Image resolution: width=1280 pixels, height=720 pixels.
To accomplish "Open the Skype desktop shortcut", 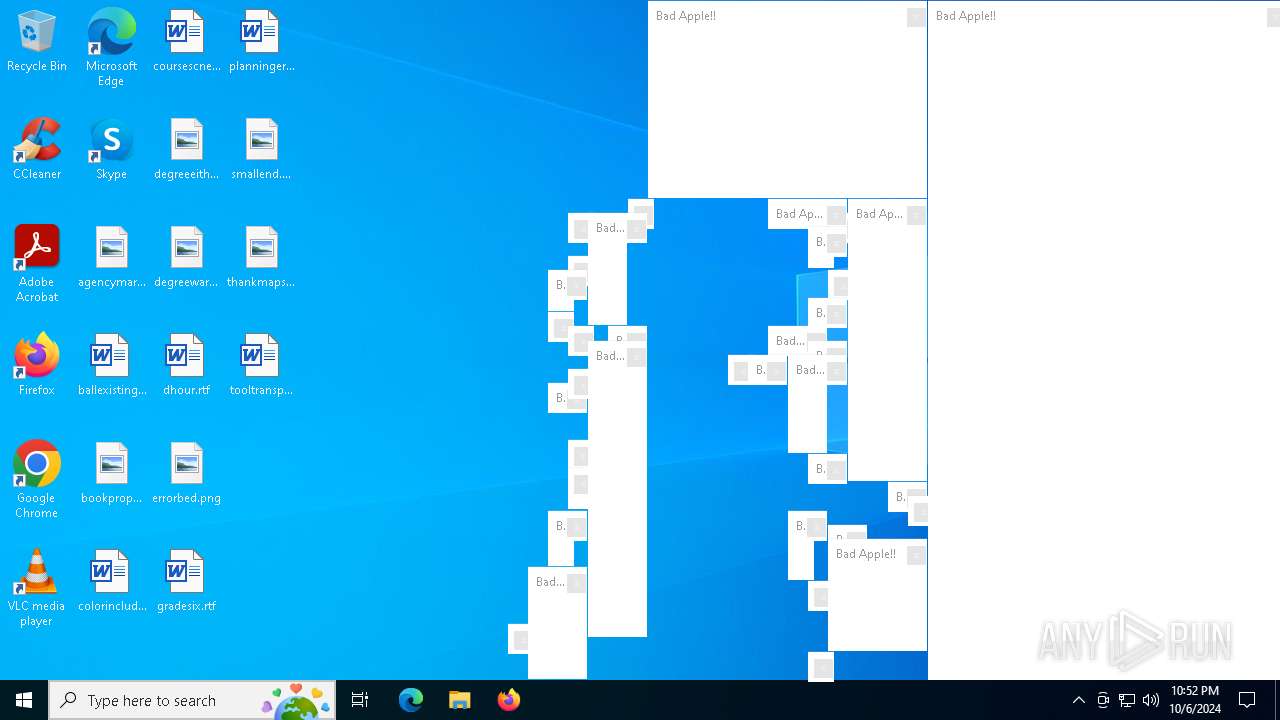I will coord(111,150).
